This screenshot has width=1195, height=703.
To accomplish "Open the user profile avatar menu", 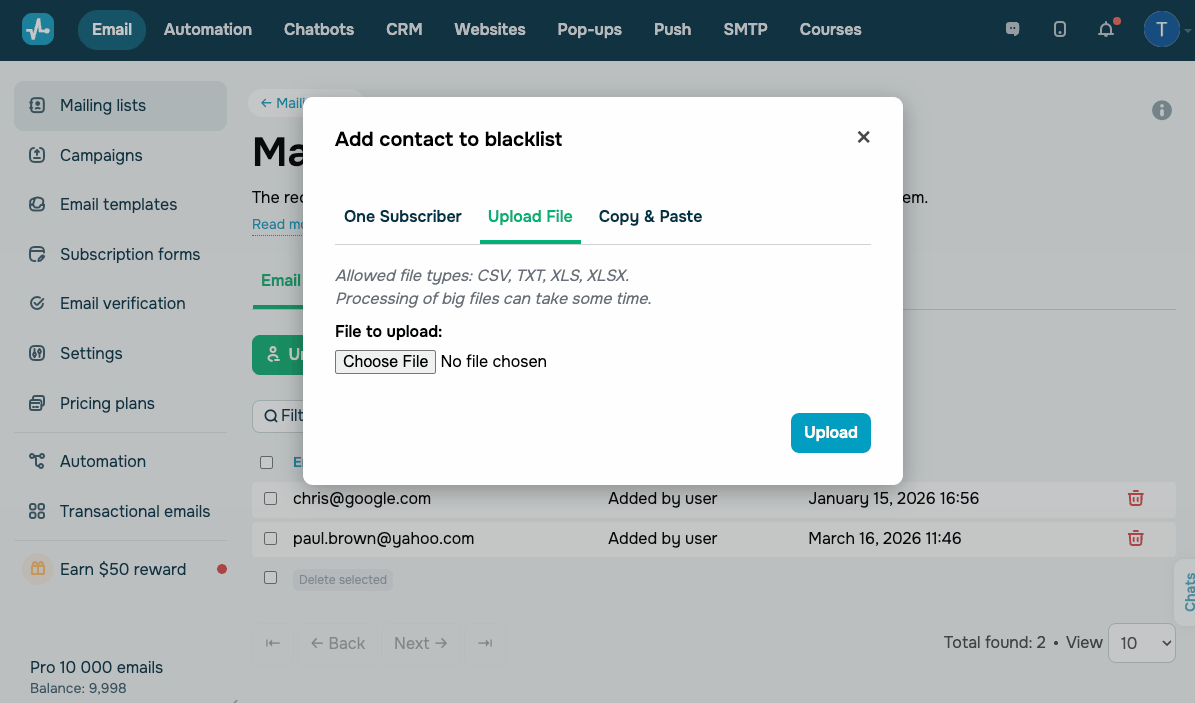I will point(1161,29).
